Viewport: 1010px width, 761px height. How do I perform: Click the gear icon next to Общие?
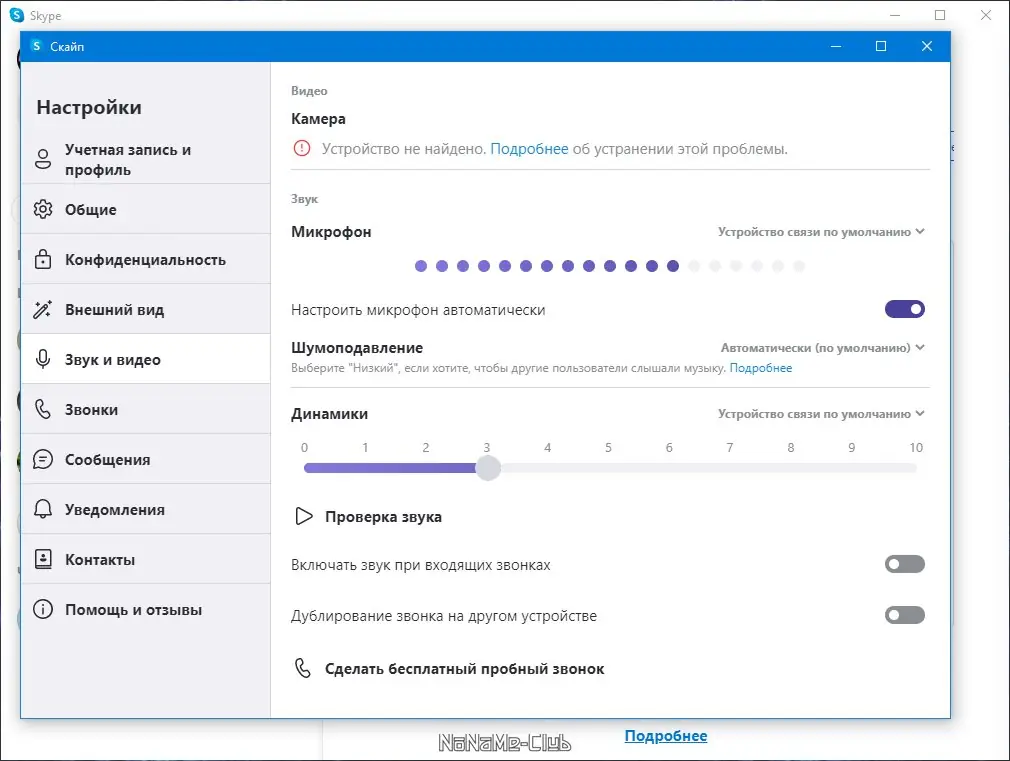pyautogui.click(x=43, y=209)
